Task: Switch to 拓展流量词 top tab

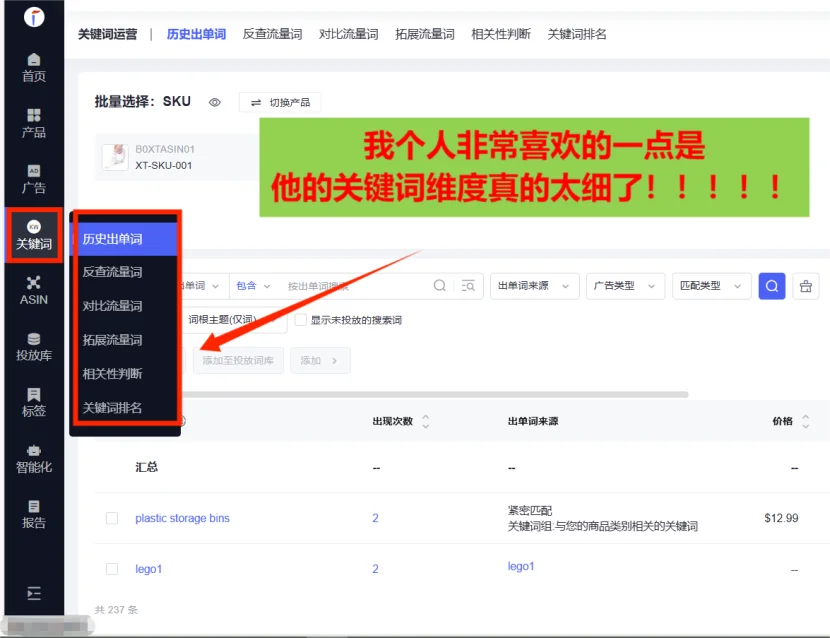Action: pyautogui.click(x=425, y=34)
